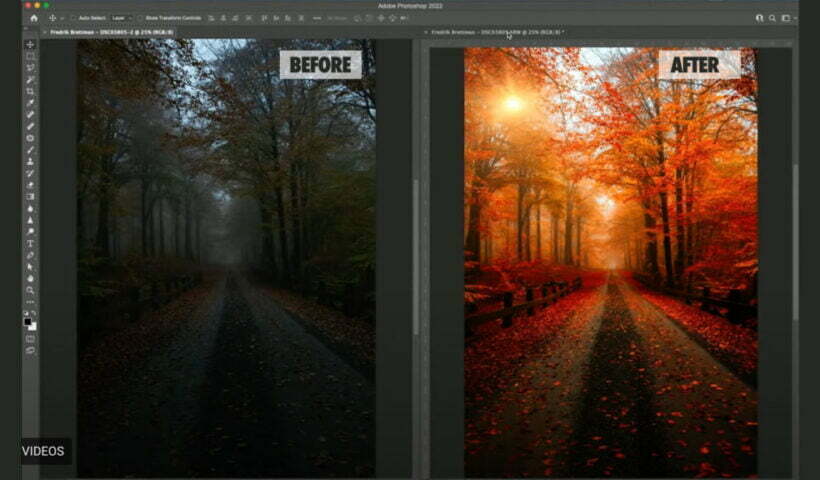This screenshot has height=480, width=820.
Task: Open the Layer dropdown next to Auto-Select
Action: [121, 18]
